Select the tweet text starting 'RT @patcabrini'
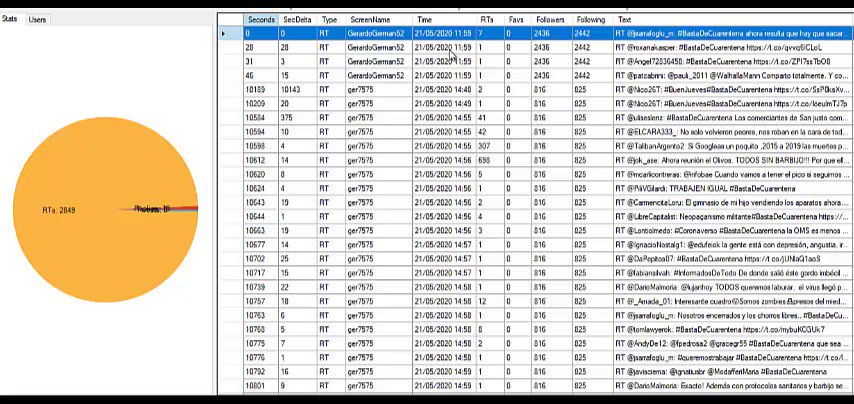 pos(733,76)
